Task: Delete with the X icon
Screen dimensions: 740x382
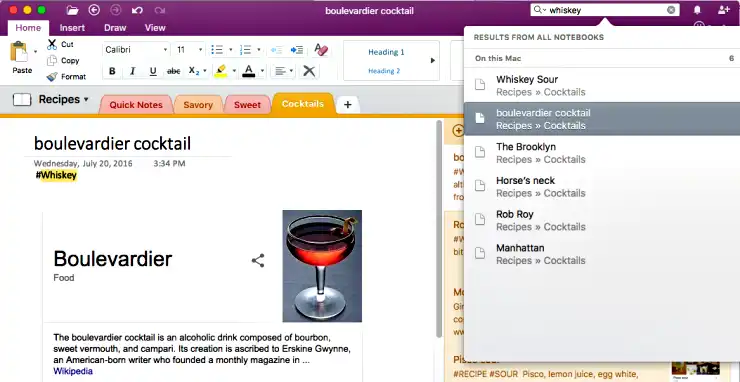Action: click(x=309, y=71)
